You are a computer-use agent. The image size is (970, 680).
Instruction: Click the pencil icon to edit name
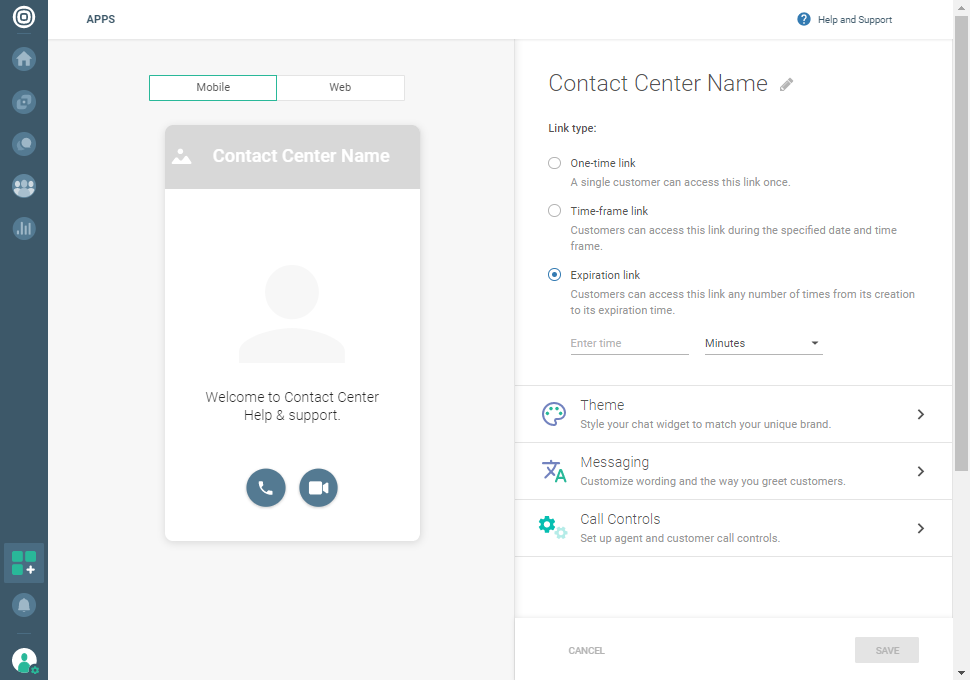coord(787,85)
